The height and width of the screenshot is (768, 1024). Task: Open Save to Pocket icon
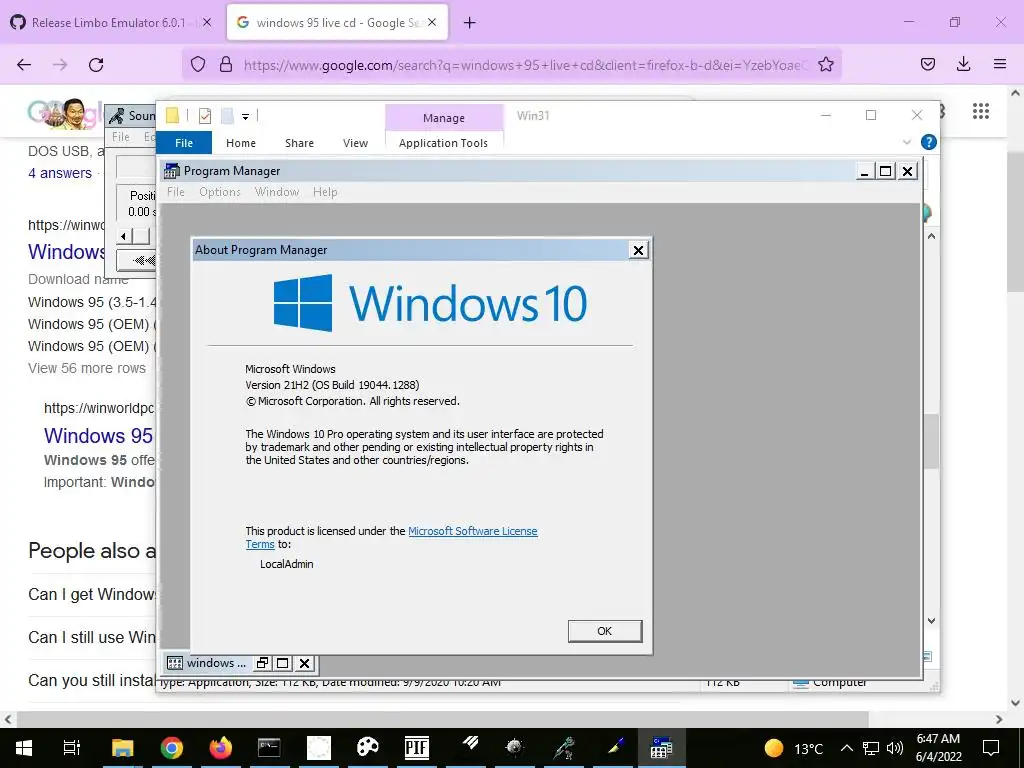tap(927, 64)
